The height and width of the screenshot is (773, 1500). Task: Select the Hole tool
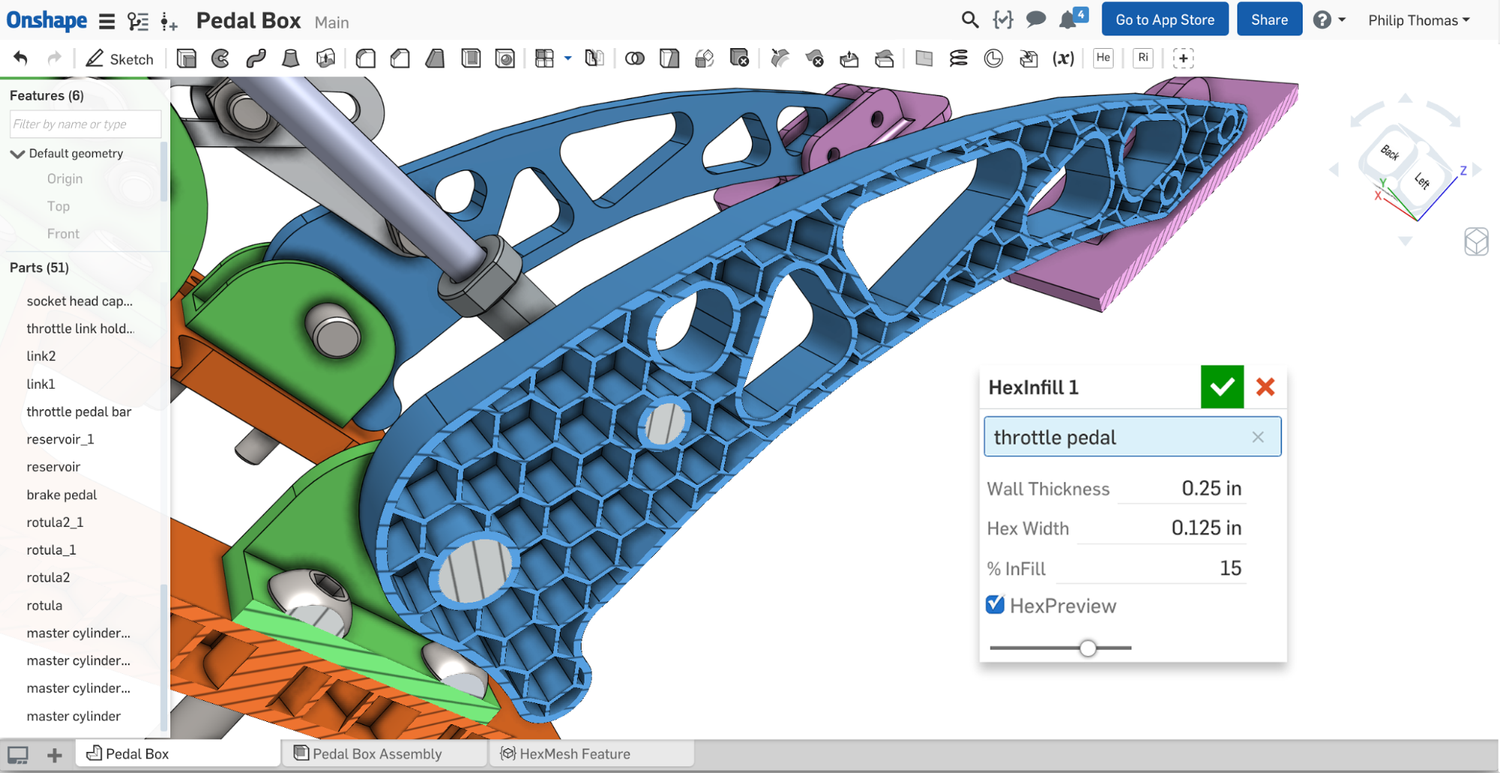tap(505, 58)
